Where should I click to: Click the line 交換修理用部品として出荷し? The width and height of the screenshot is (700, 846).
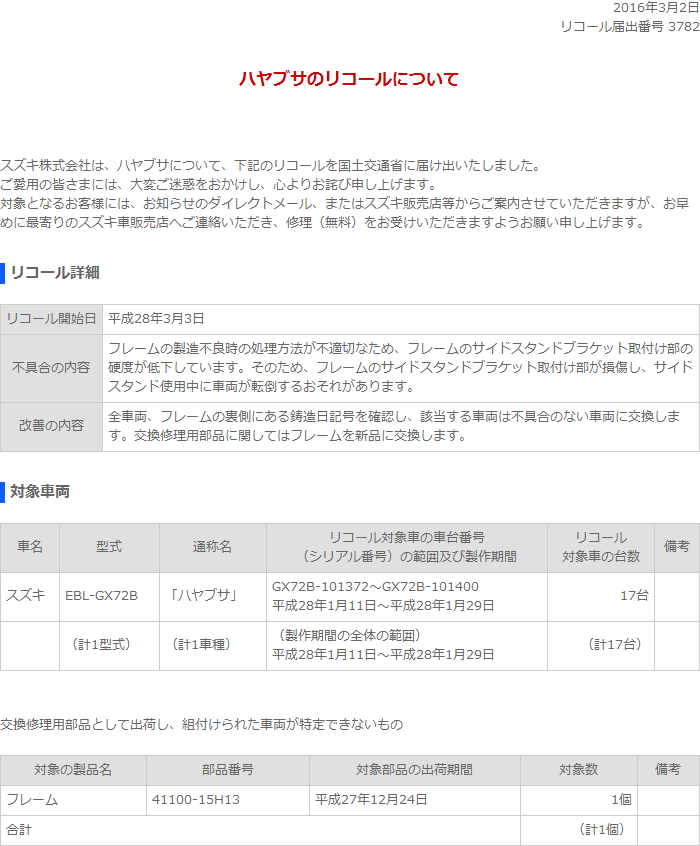tap(201, 725)
